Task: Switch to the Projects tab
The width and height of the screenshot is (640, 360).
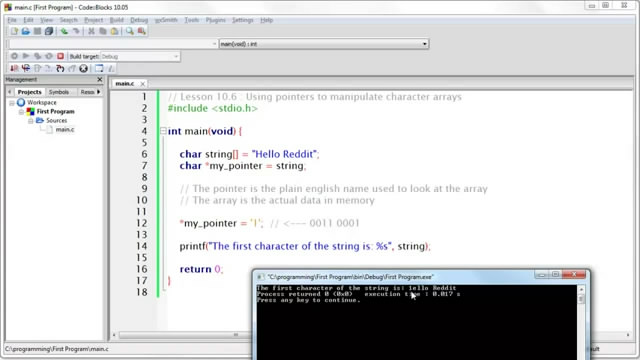Action: [29, 92]
